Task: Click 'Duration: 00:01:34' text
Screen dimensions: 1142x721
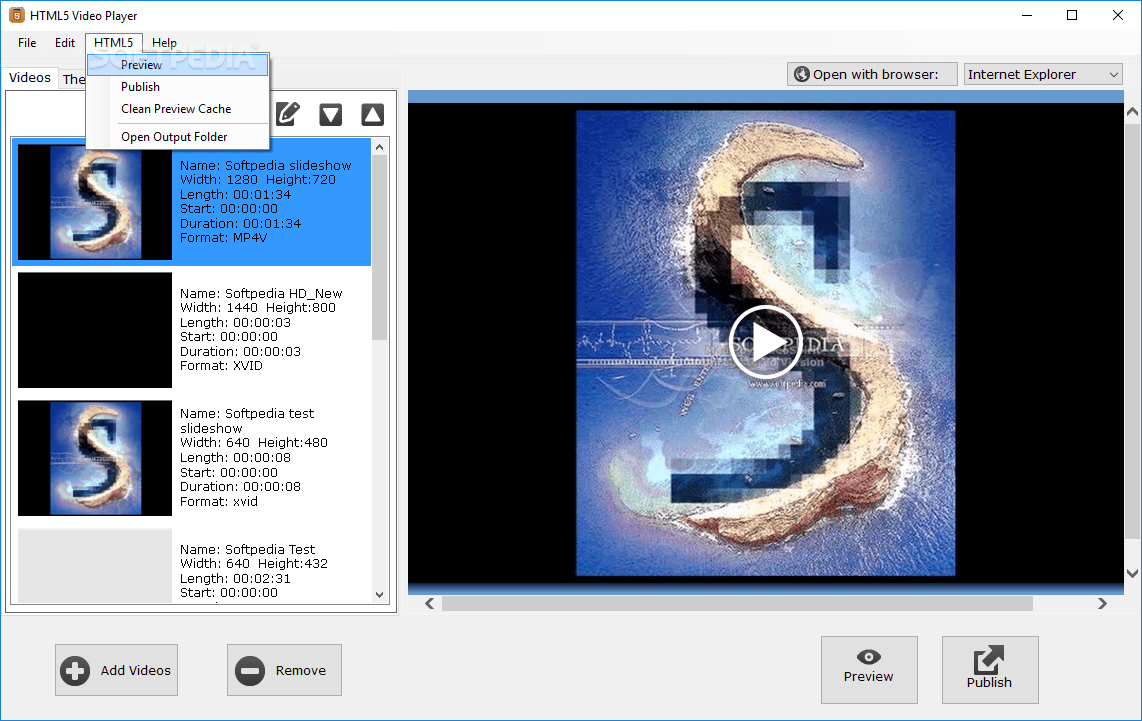Action: [240, 224]
